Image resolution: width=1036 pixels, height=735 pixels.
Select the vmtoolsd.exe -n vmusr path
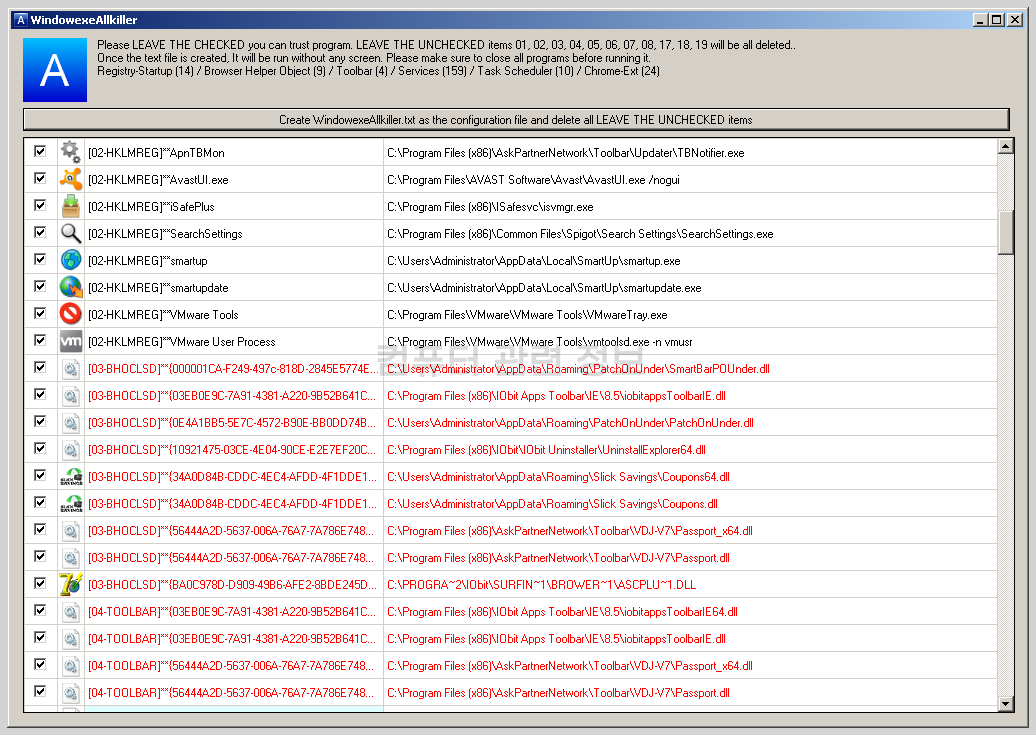pyautogui.click(x=540, y=342)
